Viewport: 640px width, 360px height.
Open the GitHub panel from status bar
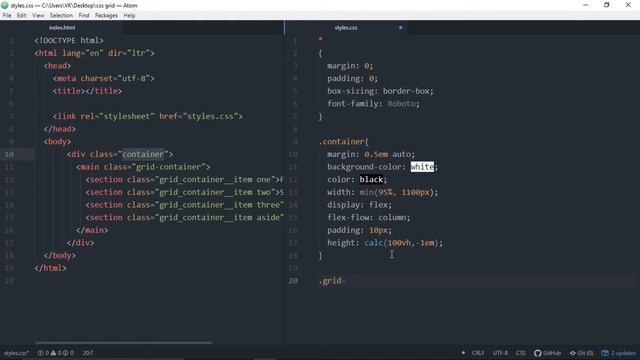coord(547,353)
